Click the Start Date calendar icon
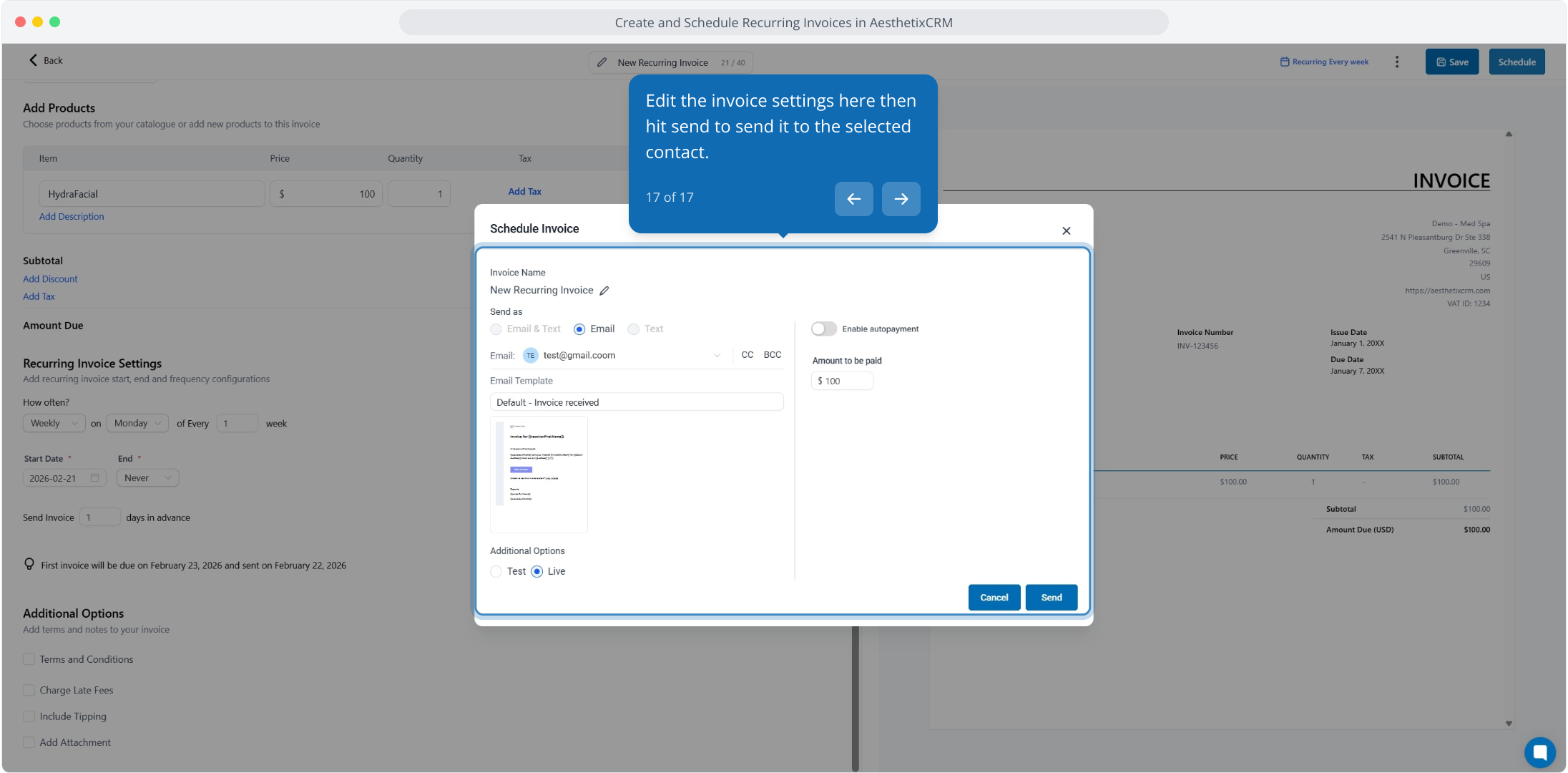This screenshot has width=1568, height=773. click(x=94, y=478)
